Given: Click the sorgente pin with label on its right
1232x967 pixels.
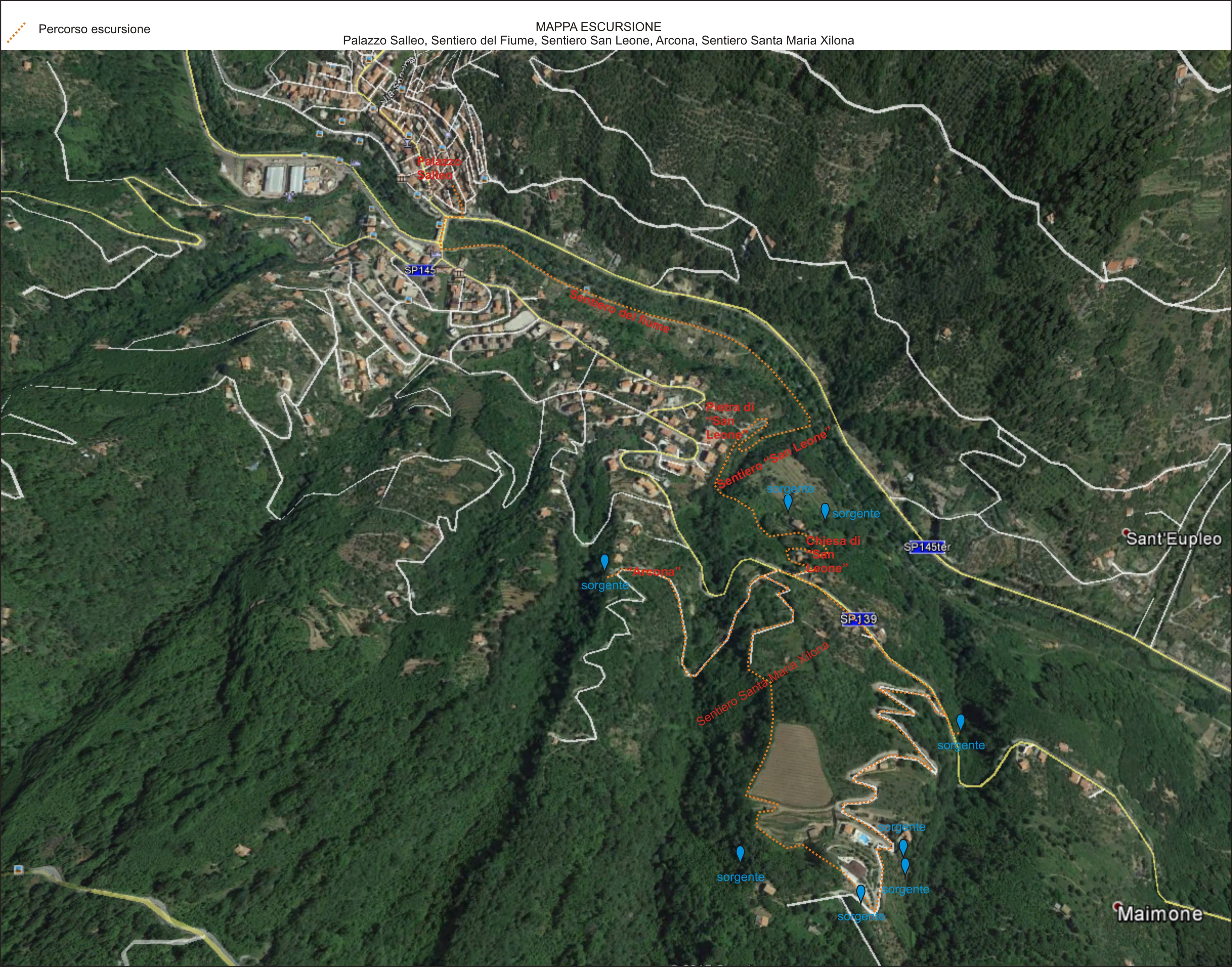Looking at the screenshot, I should 825,511.
